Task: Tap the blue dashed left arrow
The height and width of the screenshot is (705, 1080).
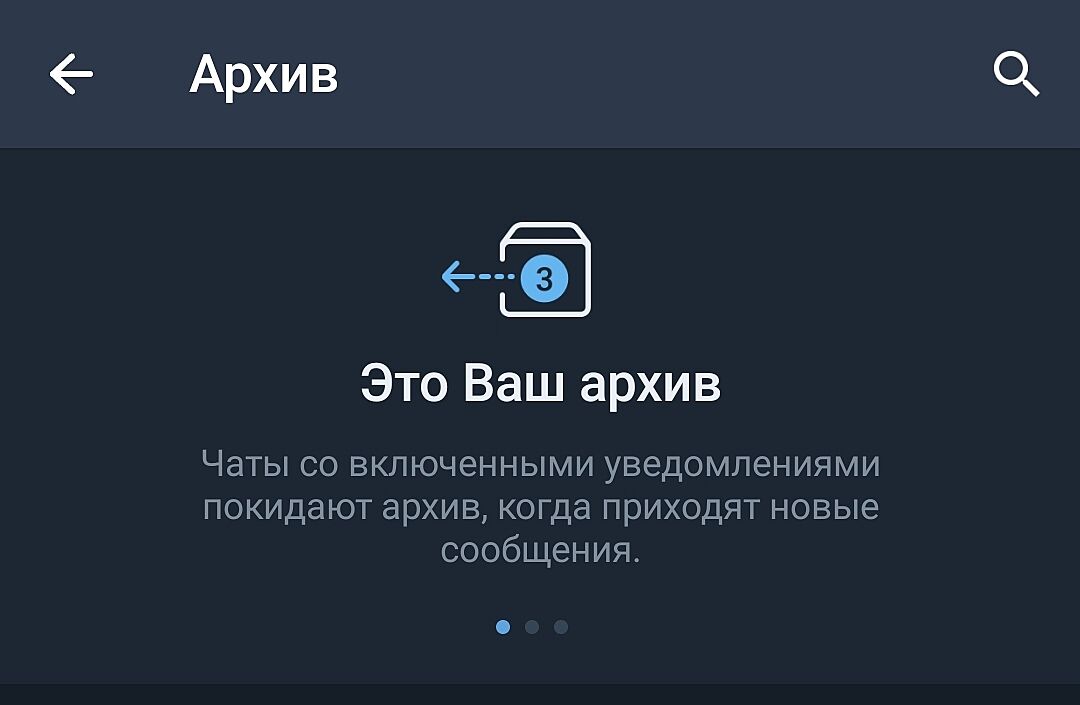Action: tap(477, 276)
